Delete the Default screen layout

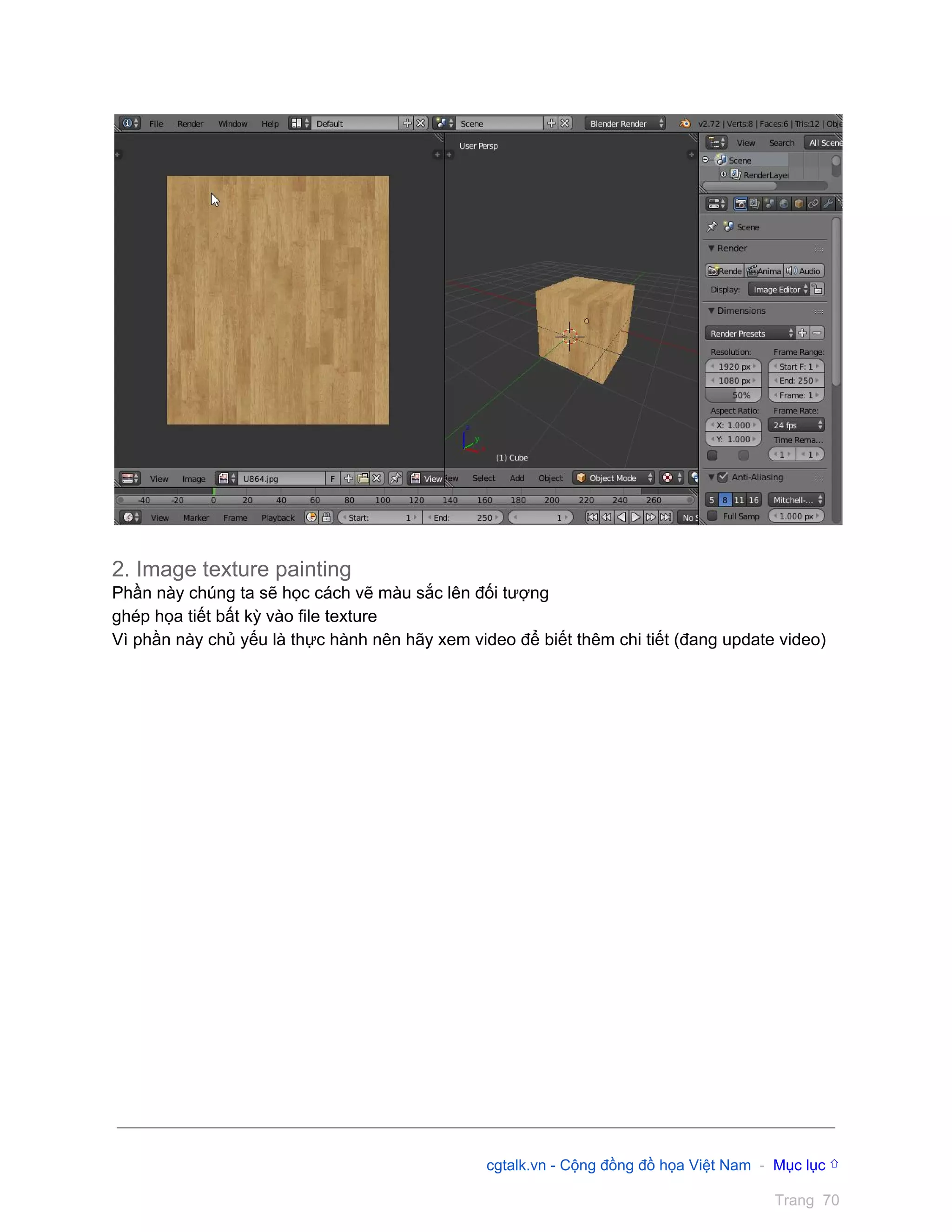(x=421, y=123)
